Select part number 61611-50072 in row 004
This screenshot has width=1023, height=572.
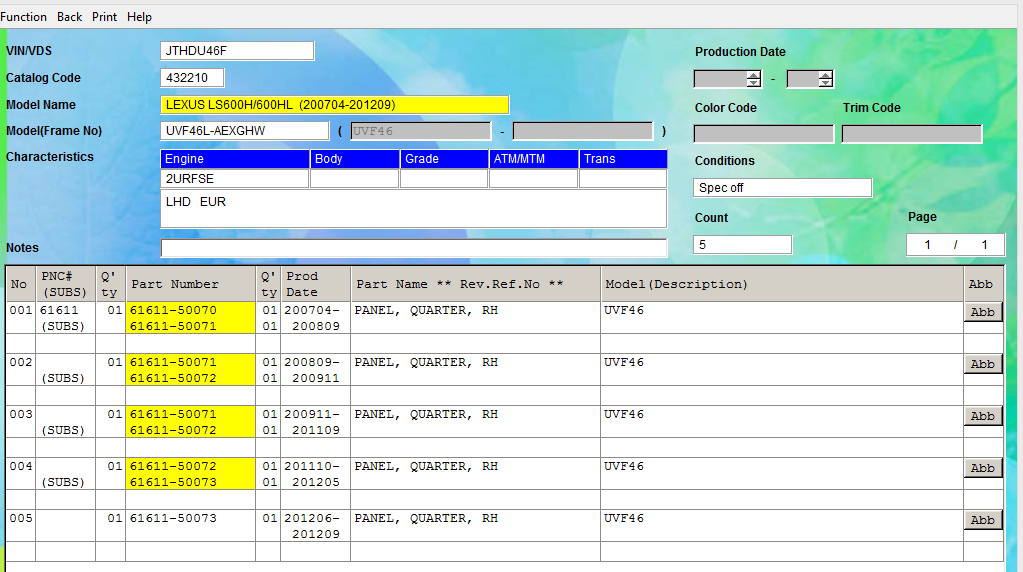173,466
